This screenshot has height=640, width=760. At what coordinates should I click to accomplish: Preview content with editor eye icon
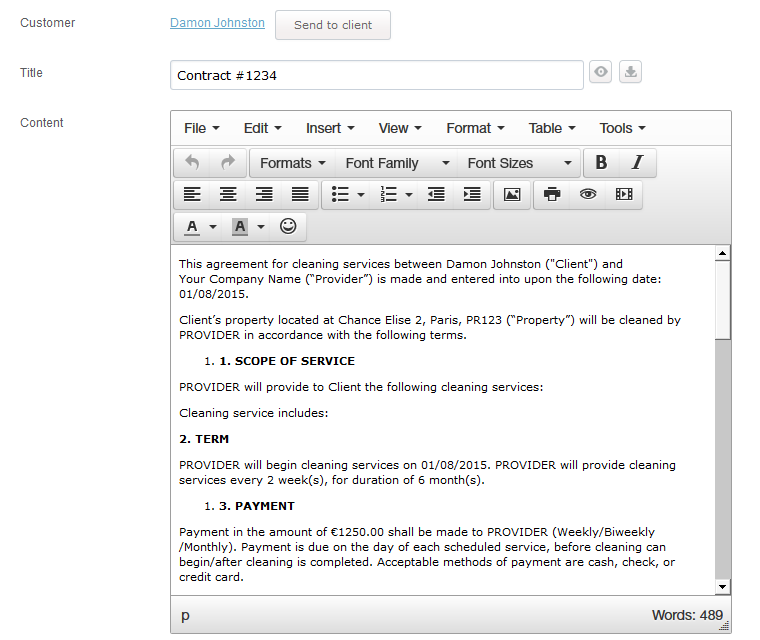[588, 194]
